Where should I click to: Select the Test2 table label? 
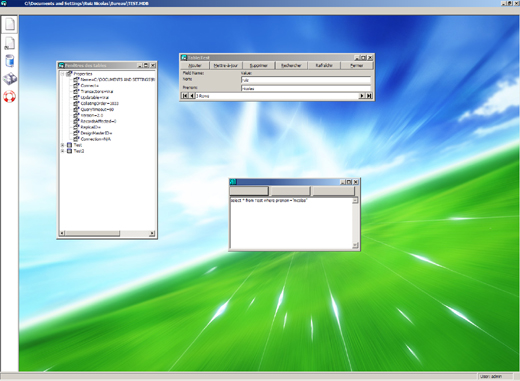pyautogui.click(x=79, y=151)
